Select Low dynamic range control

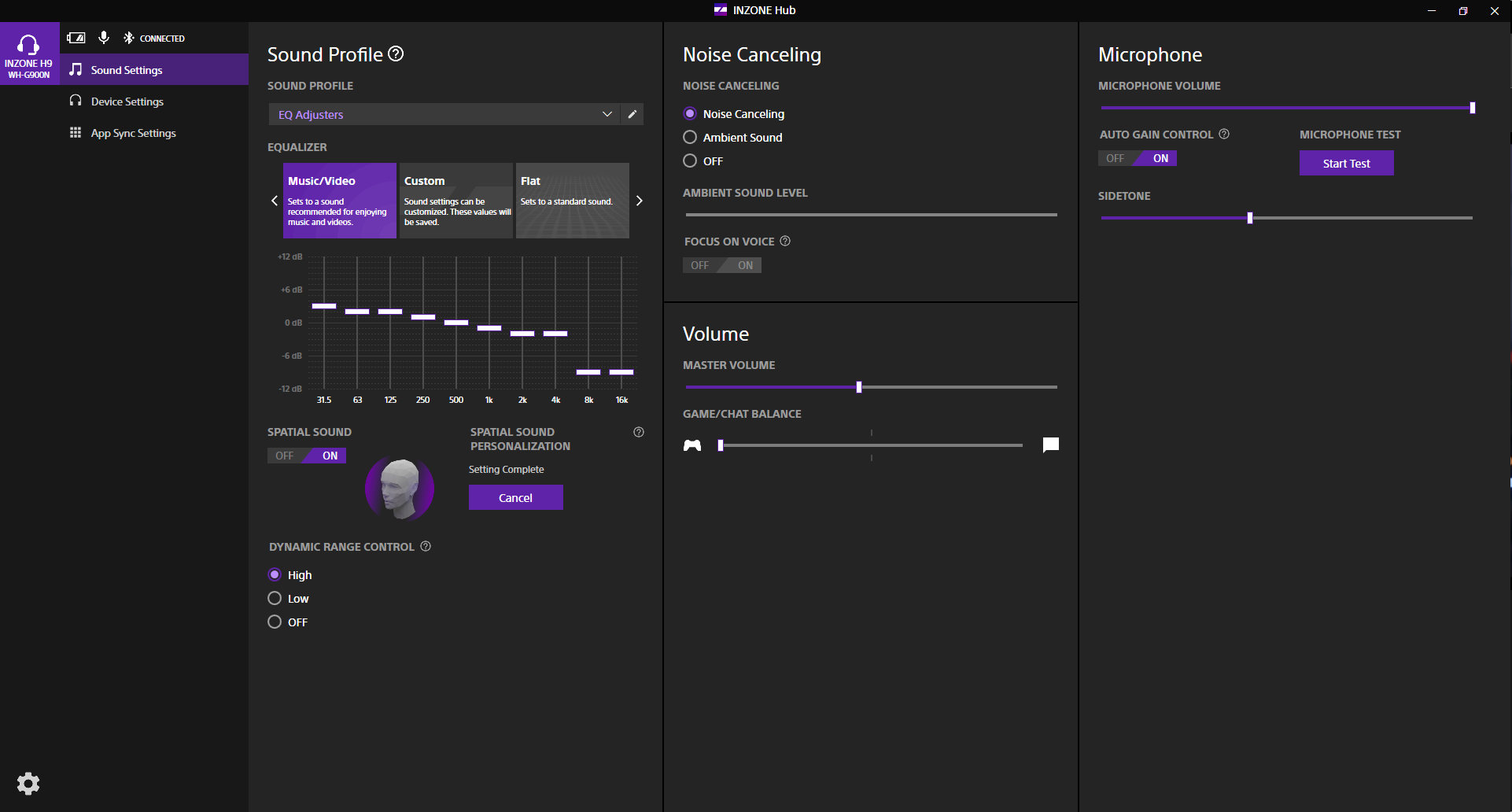pyautogui.click(x=275, y=598)
